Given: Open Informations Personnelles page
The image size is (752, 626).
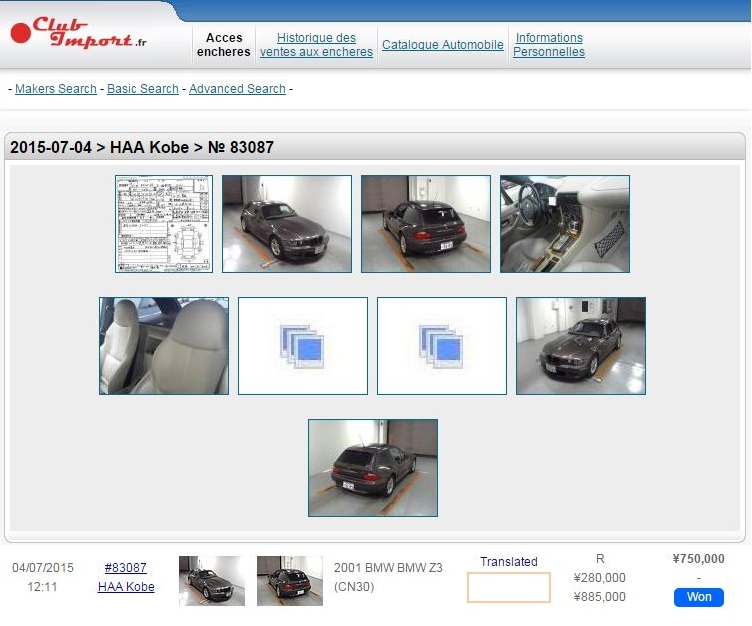Looking at the screenshot, I should pyautogui.click(x=549, y=45).
